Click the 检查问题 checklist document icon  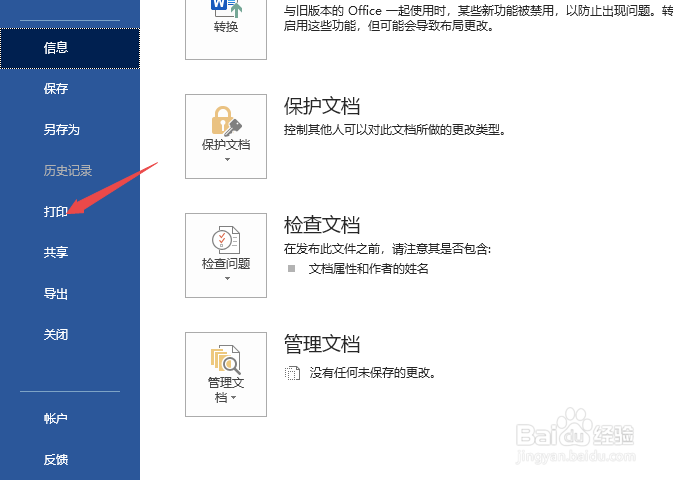(226, 240)
